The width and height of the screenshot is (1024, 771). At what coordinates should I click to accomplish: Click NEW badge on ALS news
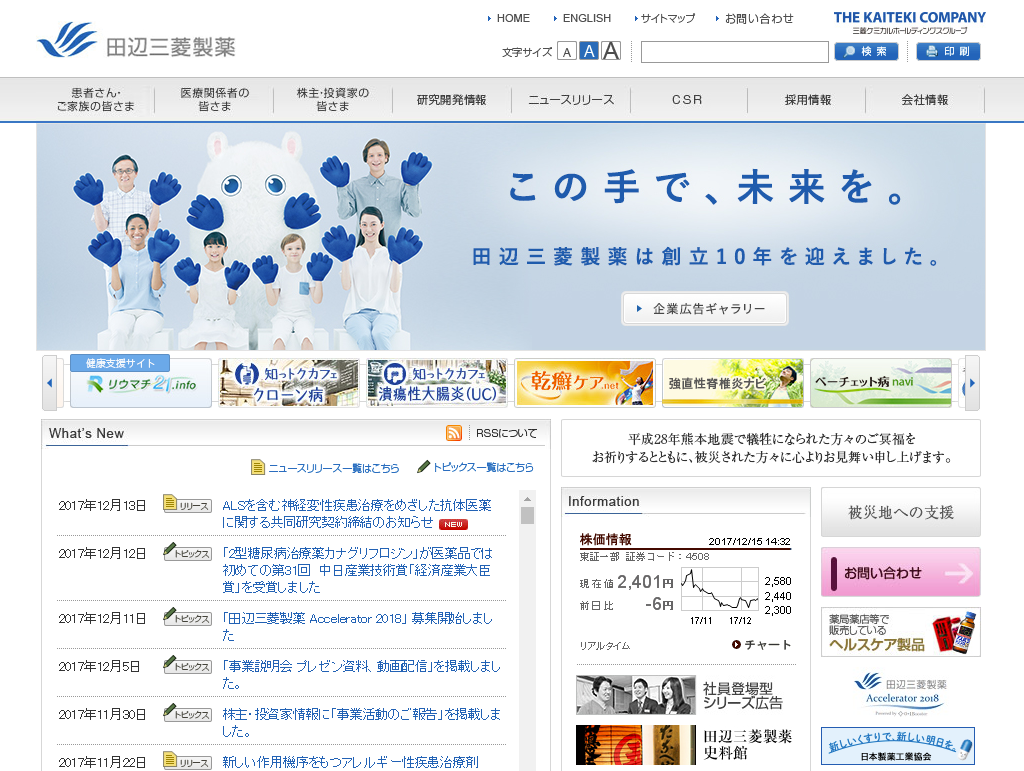click(453, 524)
